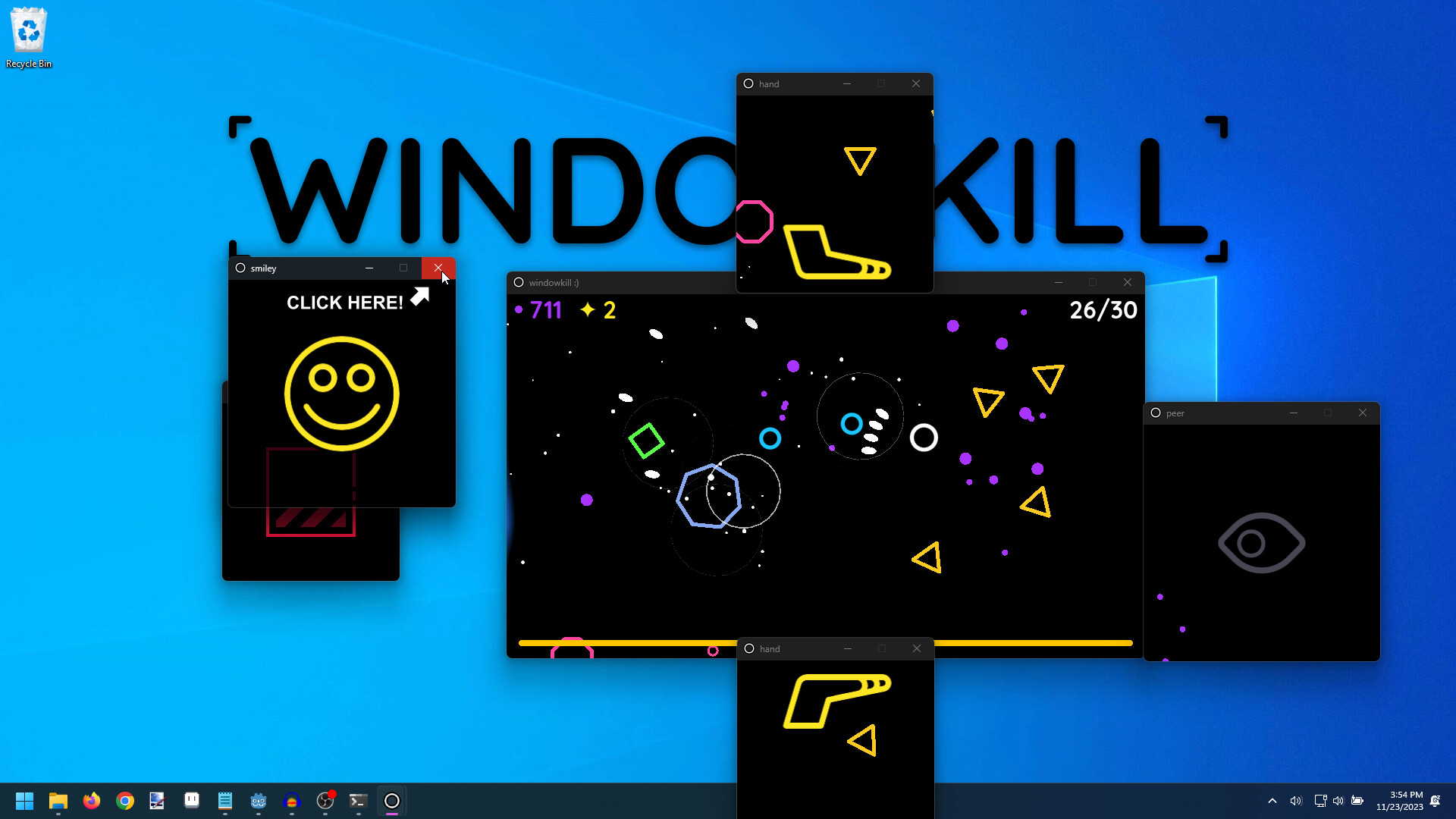Click the yellow smiley face drawing

pos(341,394)
